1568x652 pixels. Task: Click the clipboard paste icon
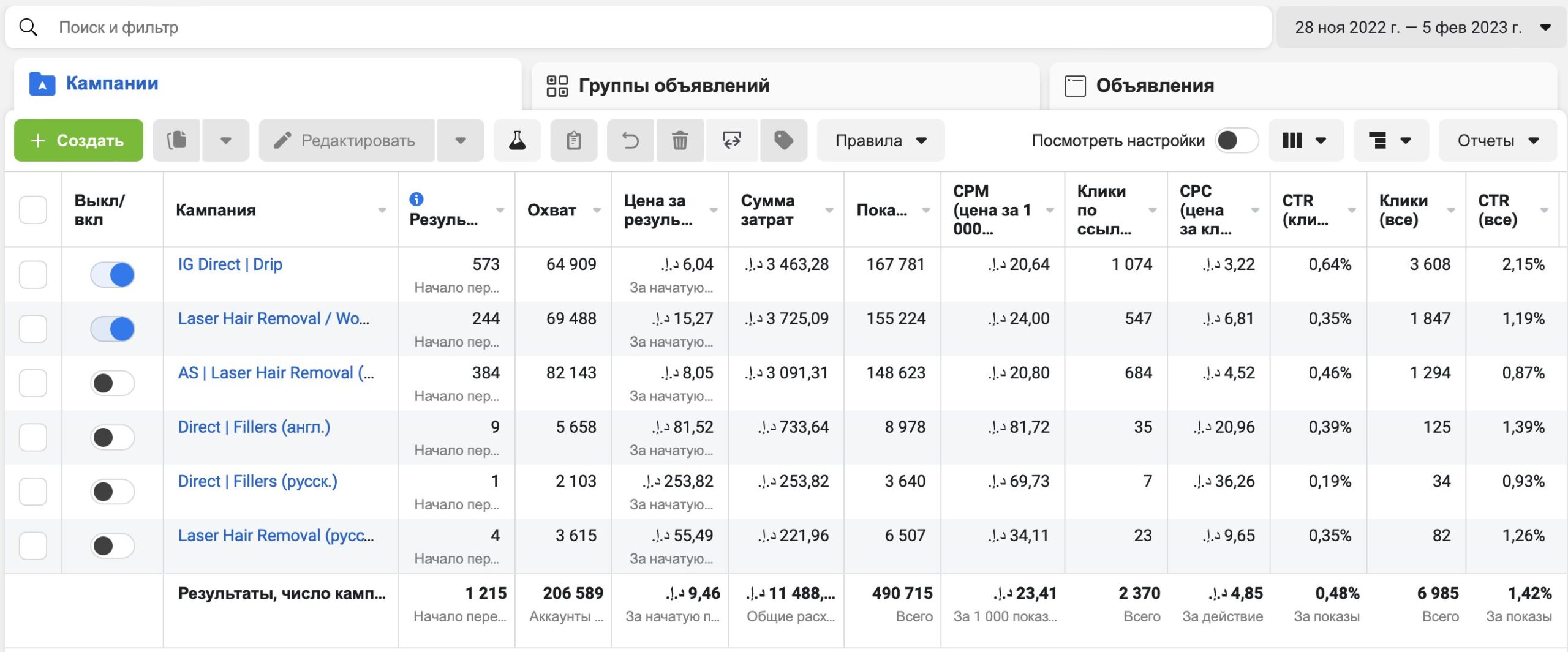(574, 140)
